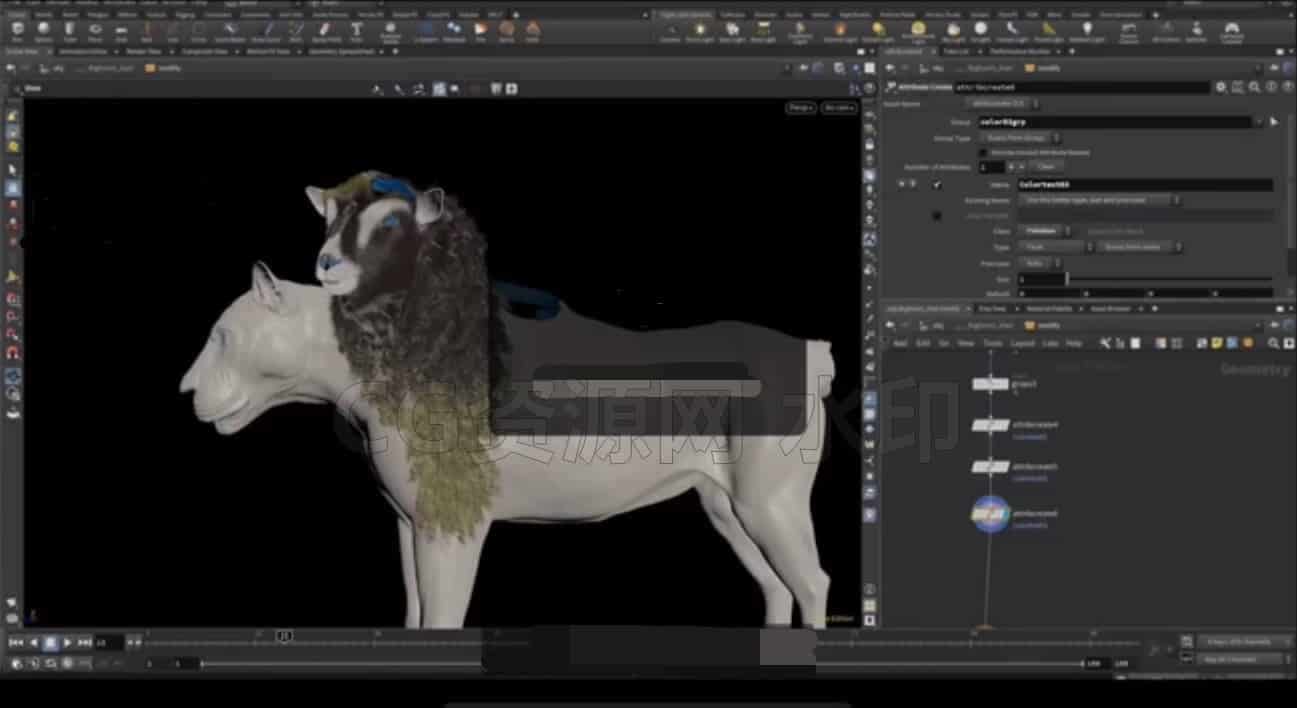Select the Box shelf tool
The height and width of the screenshot is (708, 1297).
(x=18, y=31)
